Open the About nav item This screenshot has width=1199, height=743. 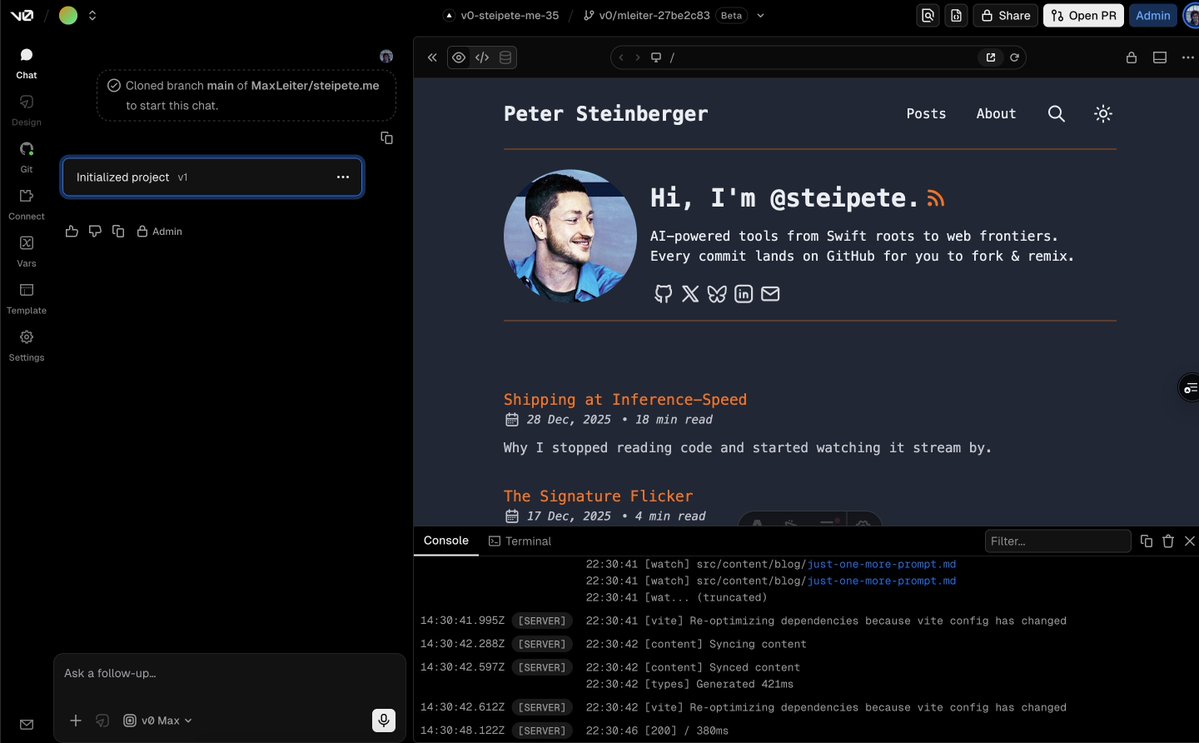pos(996,114)
